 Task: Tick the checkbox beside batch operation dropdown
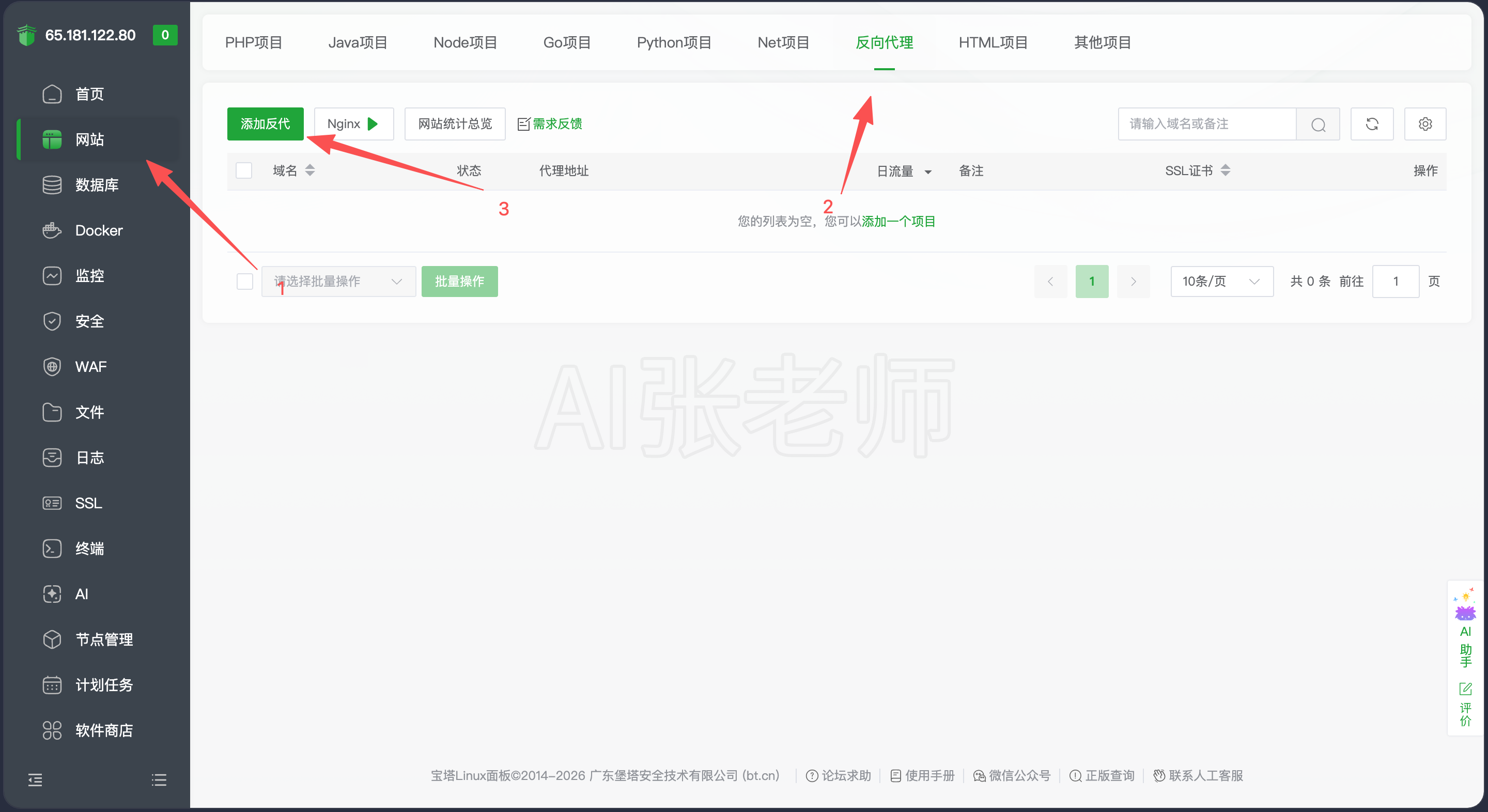click(245, 282)
